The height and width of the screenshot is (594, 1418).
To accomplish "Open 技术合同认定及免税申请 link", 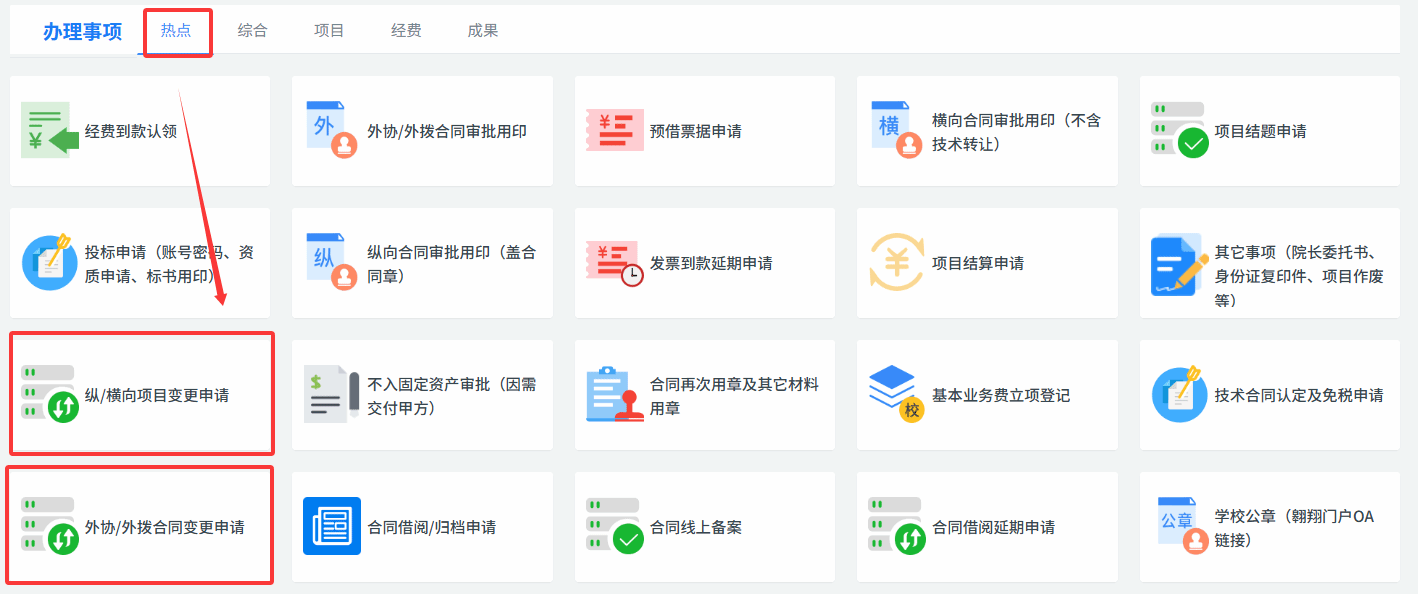I will 1298,395.
